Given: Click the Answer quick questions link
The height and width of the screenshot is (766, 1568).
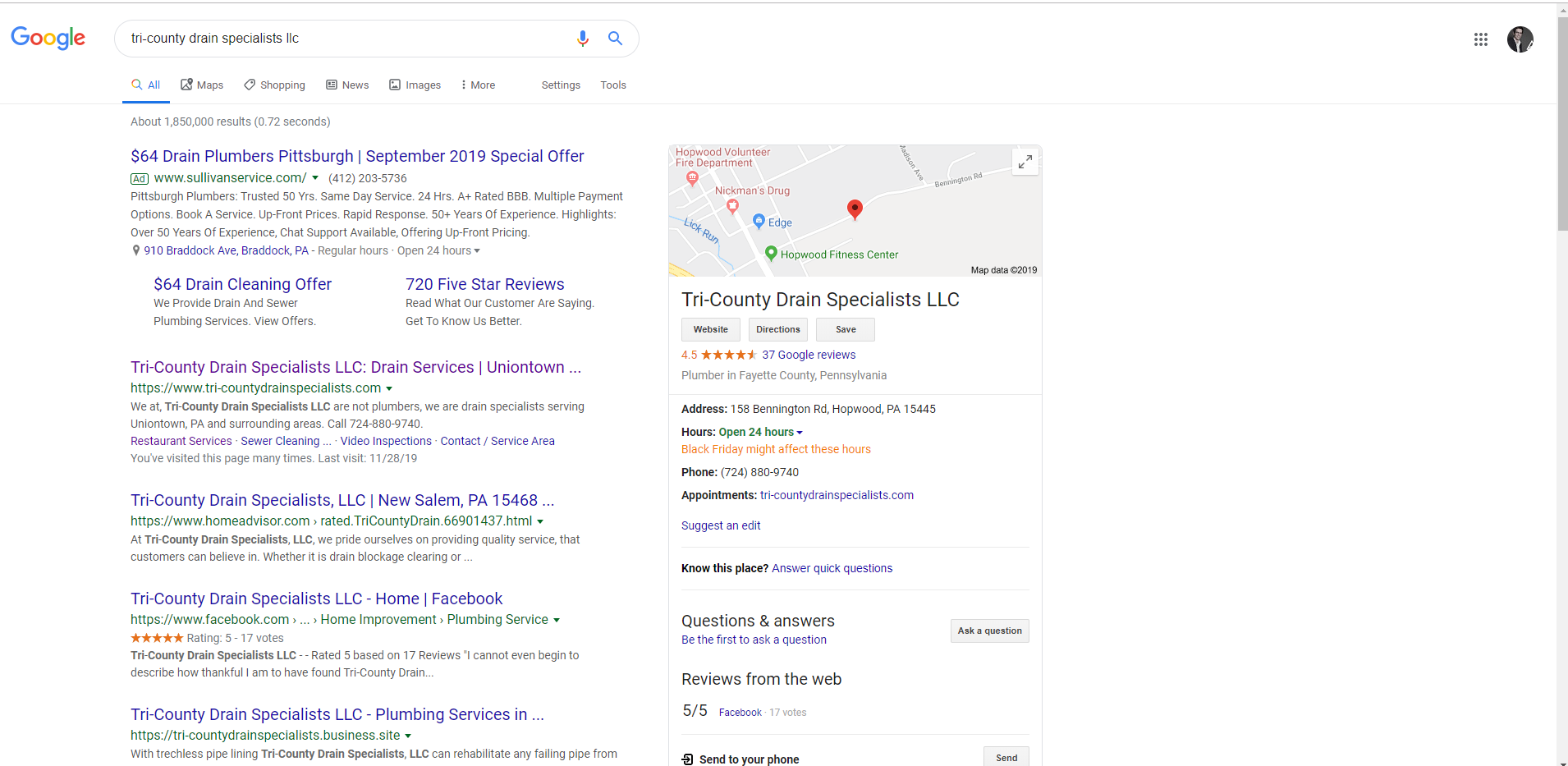Looking at the screenshot, I should (832, 568).
